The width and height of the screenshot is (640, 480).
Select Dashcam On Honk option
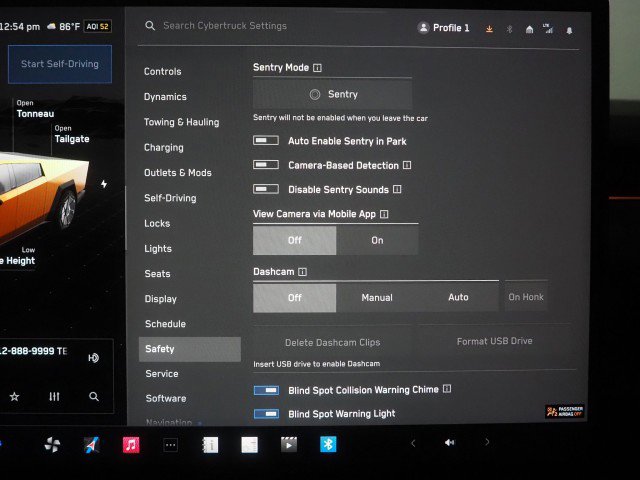point(526,297)
